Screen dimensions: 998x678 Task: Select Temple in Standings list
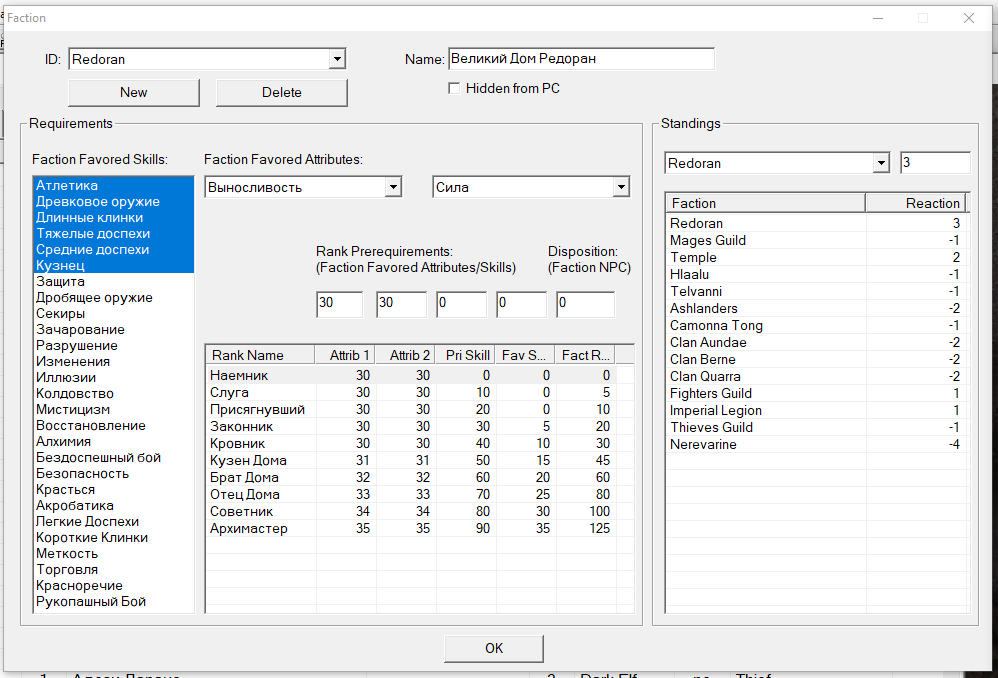pyautogui.click(x=816, y=257)
